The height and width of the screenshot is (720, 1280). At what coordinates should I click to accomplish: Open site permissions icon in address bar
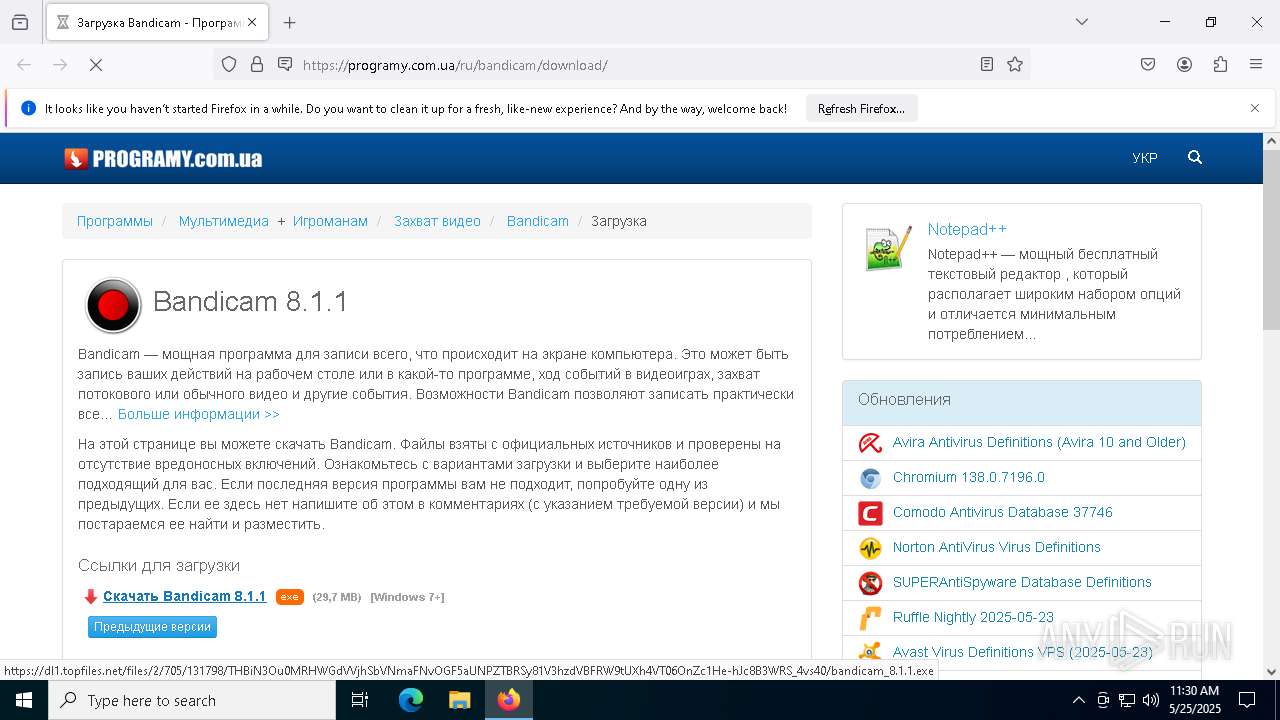285,65
